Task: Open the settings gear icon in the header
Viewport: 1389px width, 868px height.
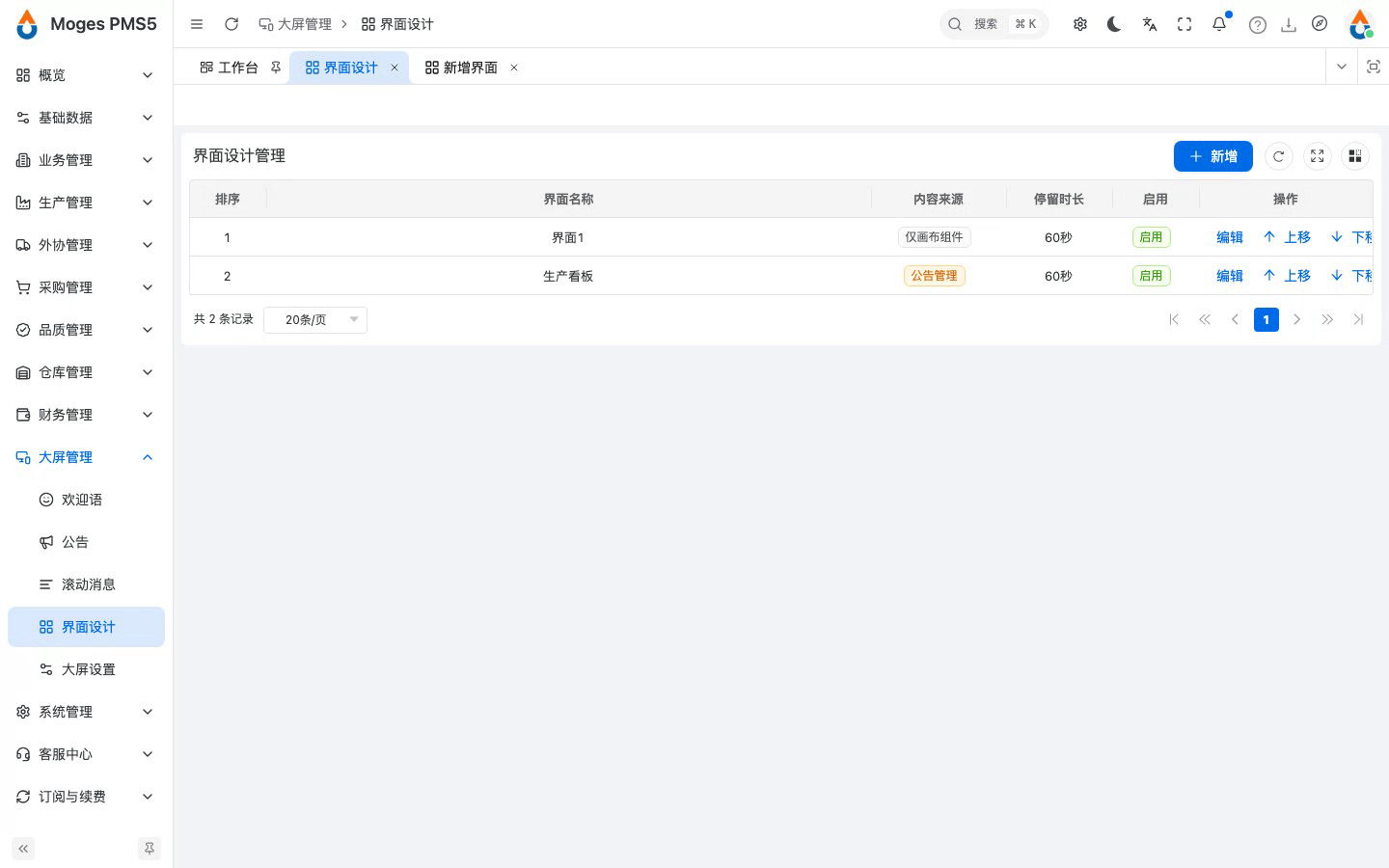Action: pyautogui.click(x=1080, y=24)
